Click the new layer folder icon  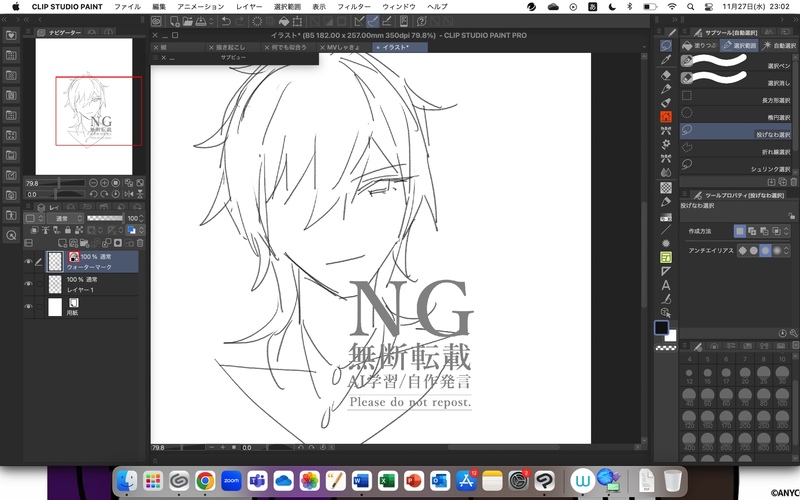(x=85, y=243)
